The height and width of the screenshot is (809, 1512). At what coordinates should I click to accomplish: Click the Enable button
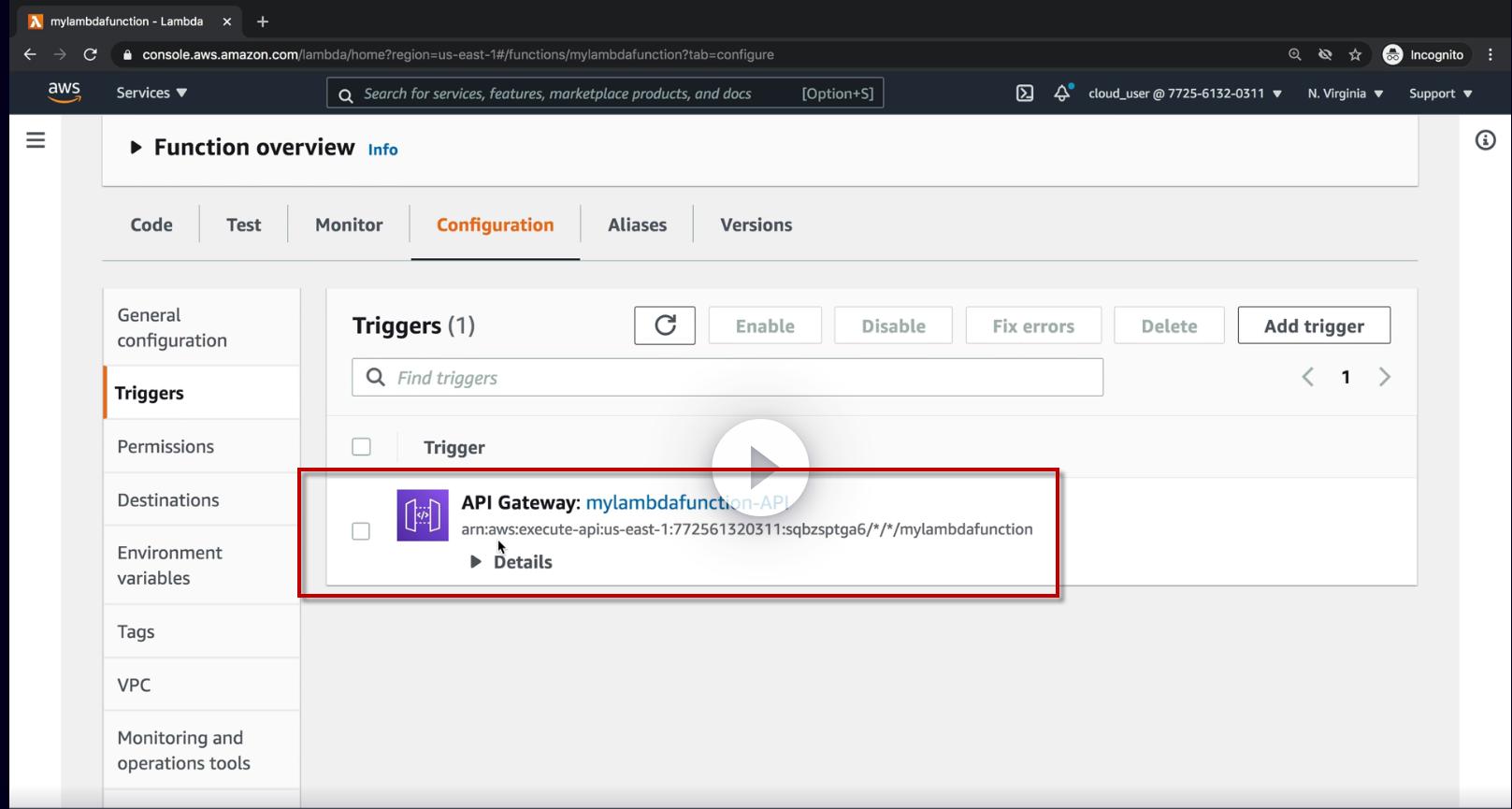pyautogui.click(x=765, y=325)
